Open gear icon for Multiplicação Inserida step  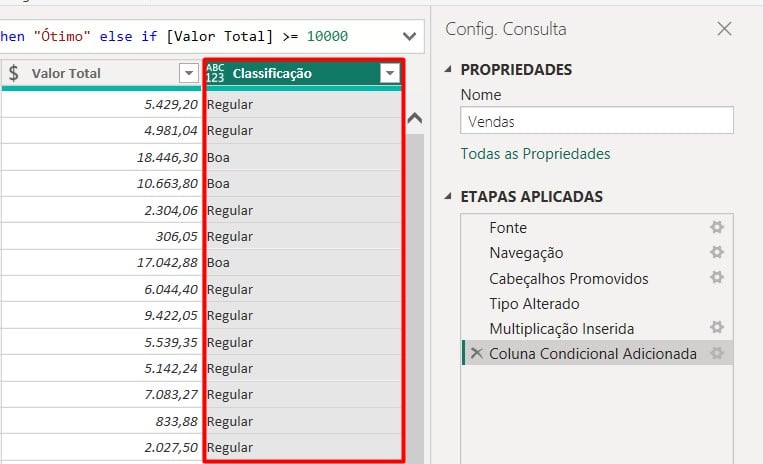tap(717, 327)
